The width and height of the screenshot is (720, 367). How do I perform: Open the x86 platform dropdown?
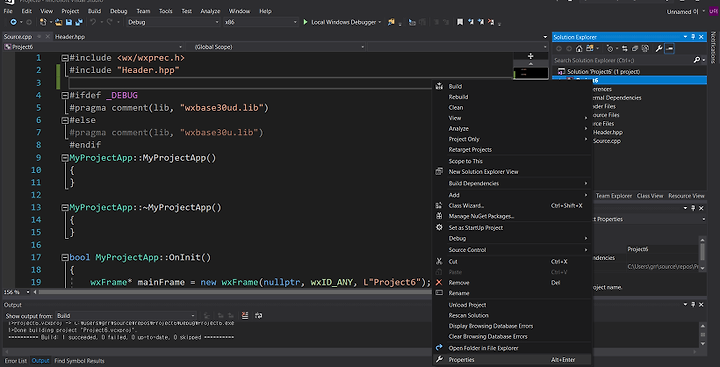[261, 22]
